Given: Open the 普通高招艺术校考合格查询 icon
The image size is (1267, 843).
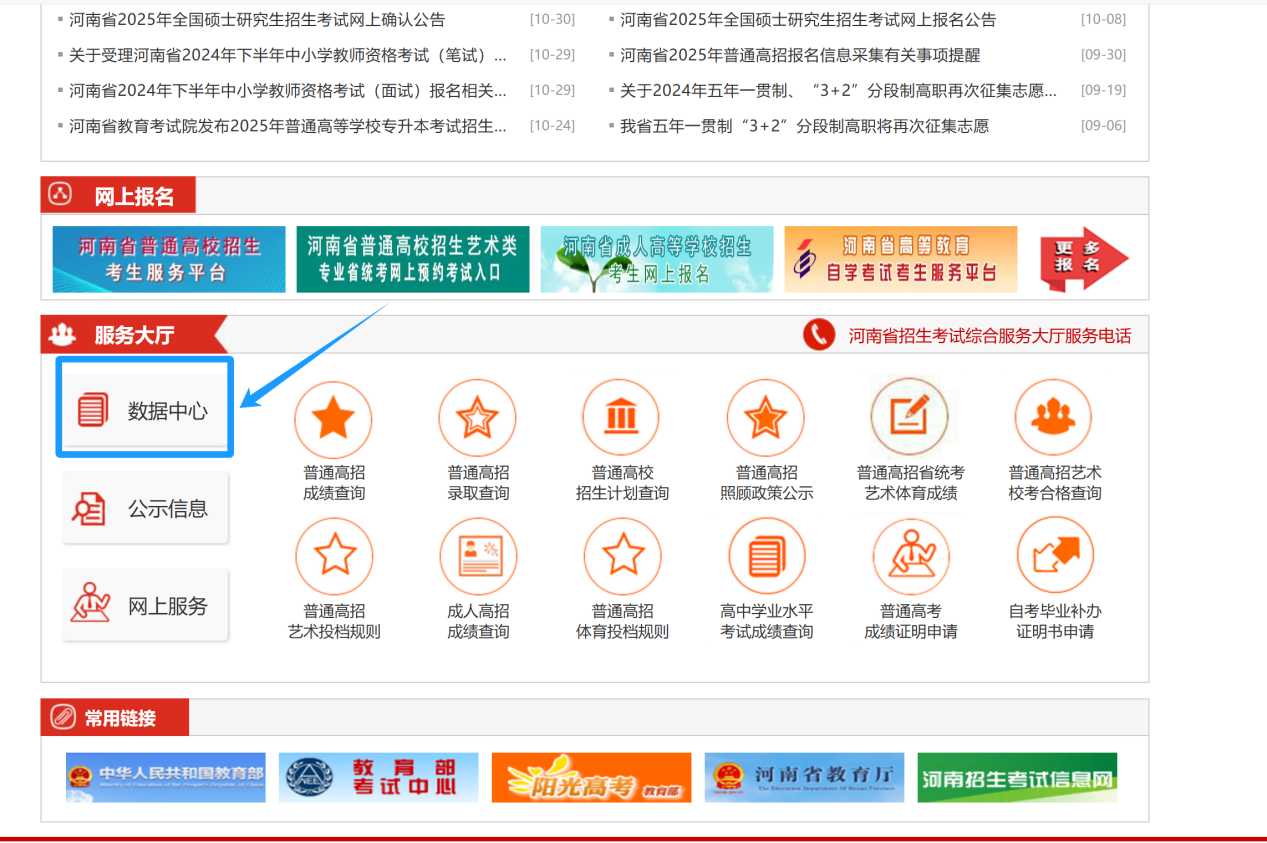Looking at the screenshot, I should 1053,417.
